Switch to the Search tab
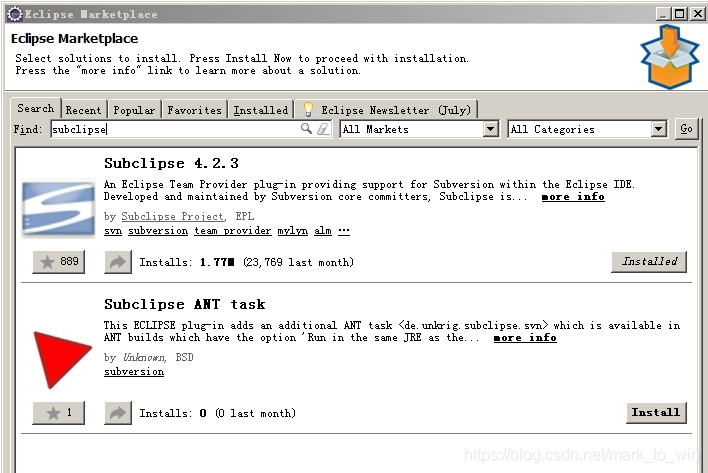Image resolution: width=708 pixels, height=473 pixels. 36,108
